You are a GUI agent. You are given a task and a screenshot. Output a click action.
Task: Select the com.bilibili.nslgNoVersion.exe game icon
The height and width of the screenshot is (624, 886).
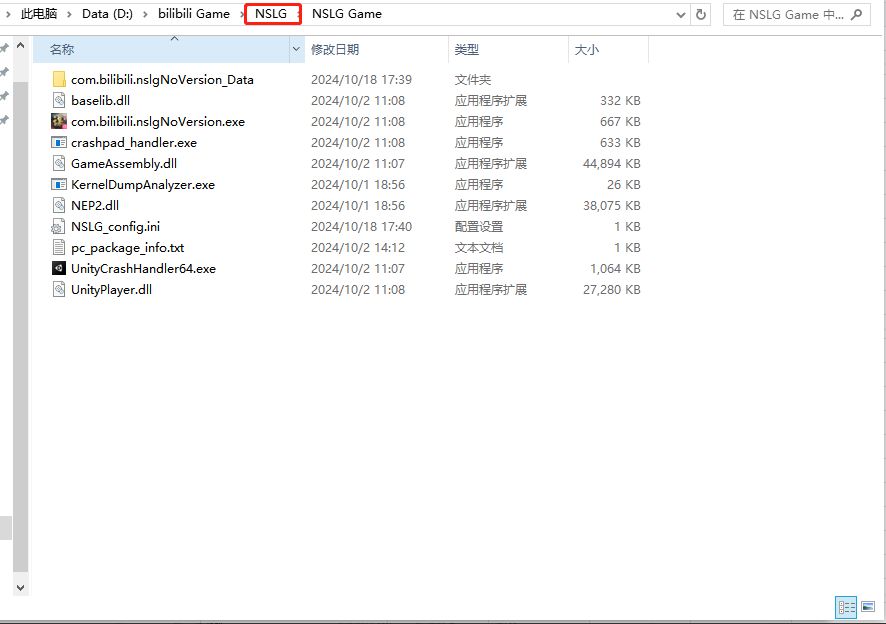pyautogui.click(x=59, y=122)
